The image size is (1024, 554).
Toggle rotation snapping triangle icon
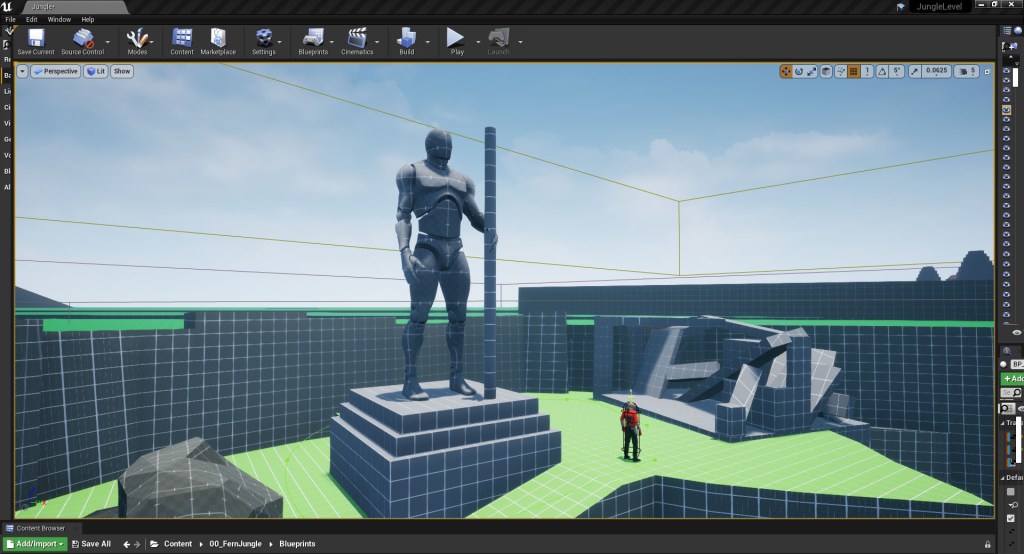coord(882,71)
